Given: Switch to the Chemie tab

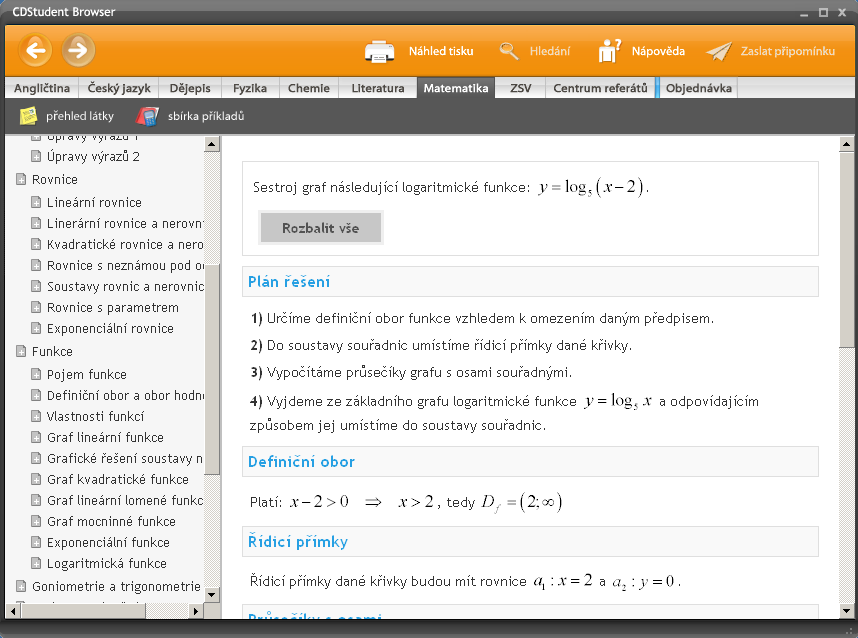Looking at the screenshot, I should pyautogui.click(x=309, y=88).
